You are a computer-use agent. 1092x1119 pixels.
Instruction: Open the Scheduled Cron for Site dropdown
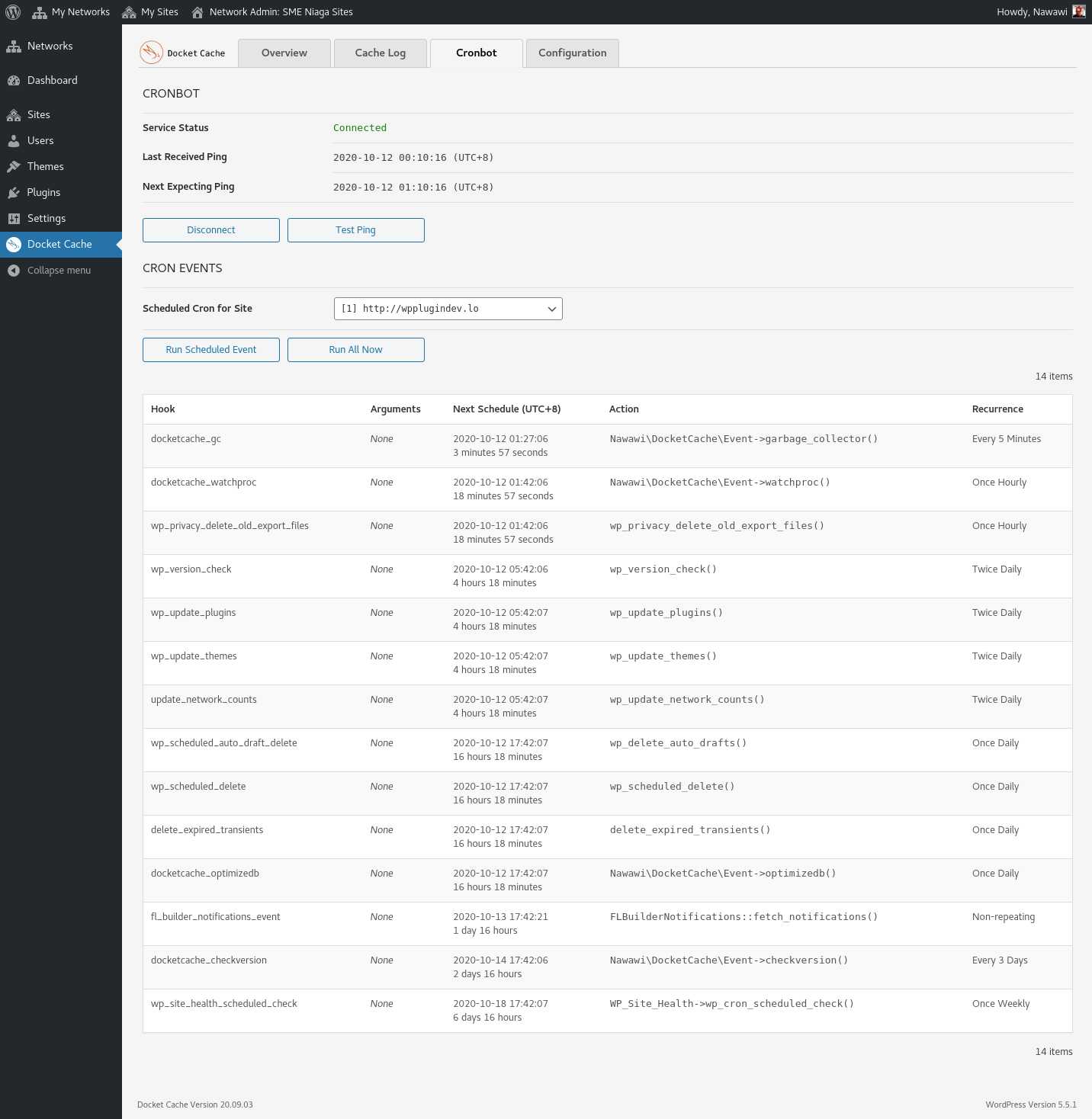click(448, 309)
